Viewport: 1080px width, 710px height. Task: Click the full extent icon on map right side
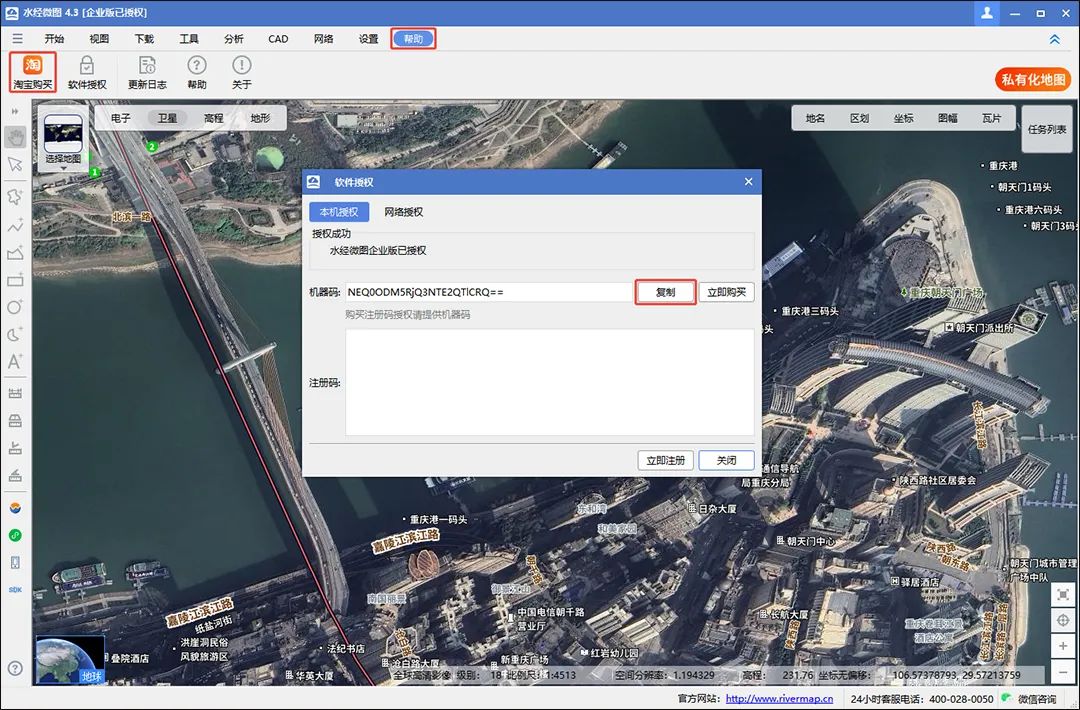(1063, 595)
